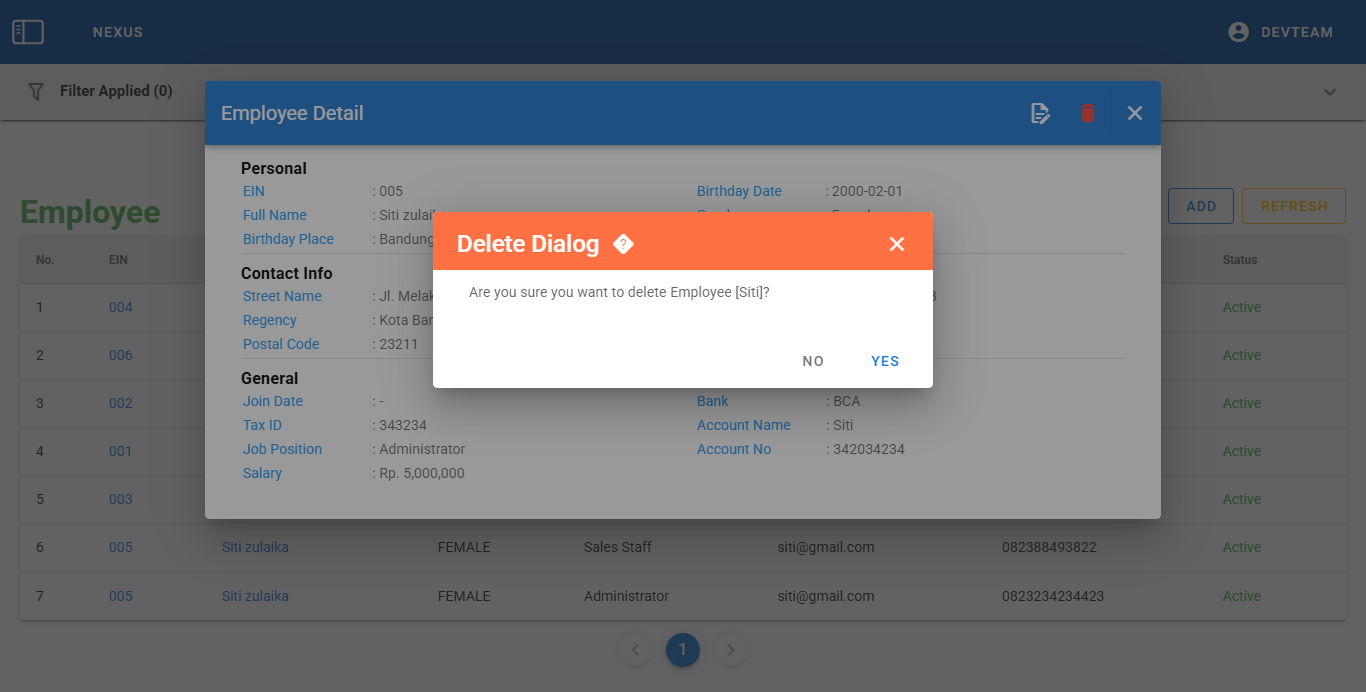Click the ADD employee button
Image resolution: width=1366 pixels, height=692 pixels.
[x=1201, y=206]
